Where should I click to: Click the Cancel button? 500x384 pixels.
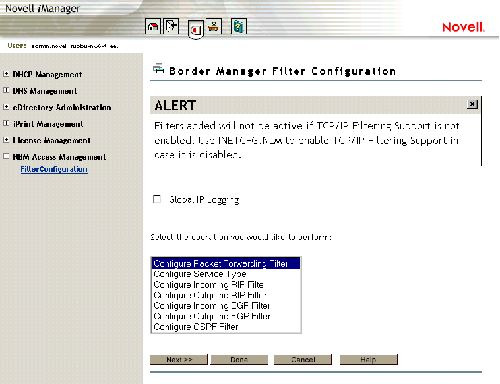[x=303, y=359]
